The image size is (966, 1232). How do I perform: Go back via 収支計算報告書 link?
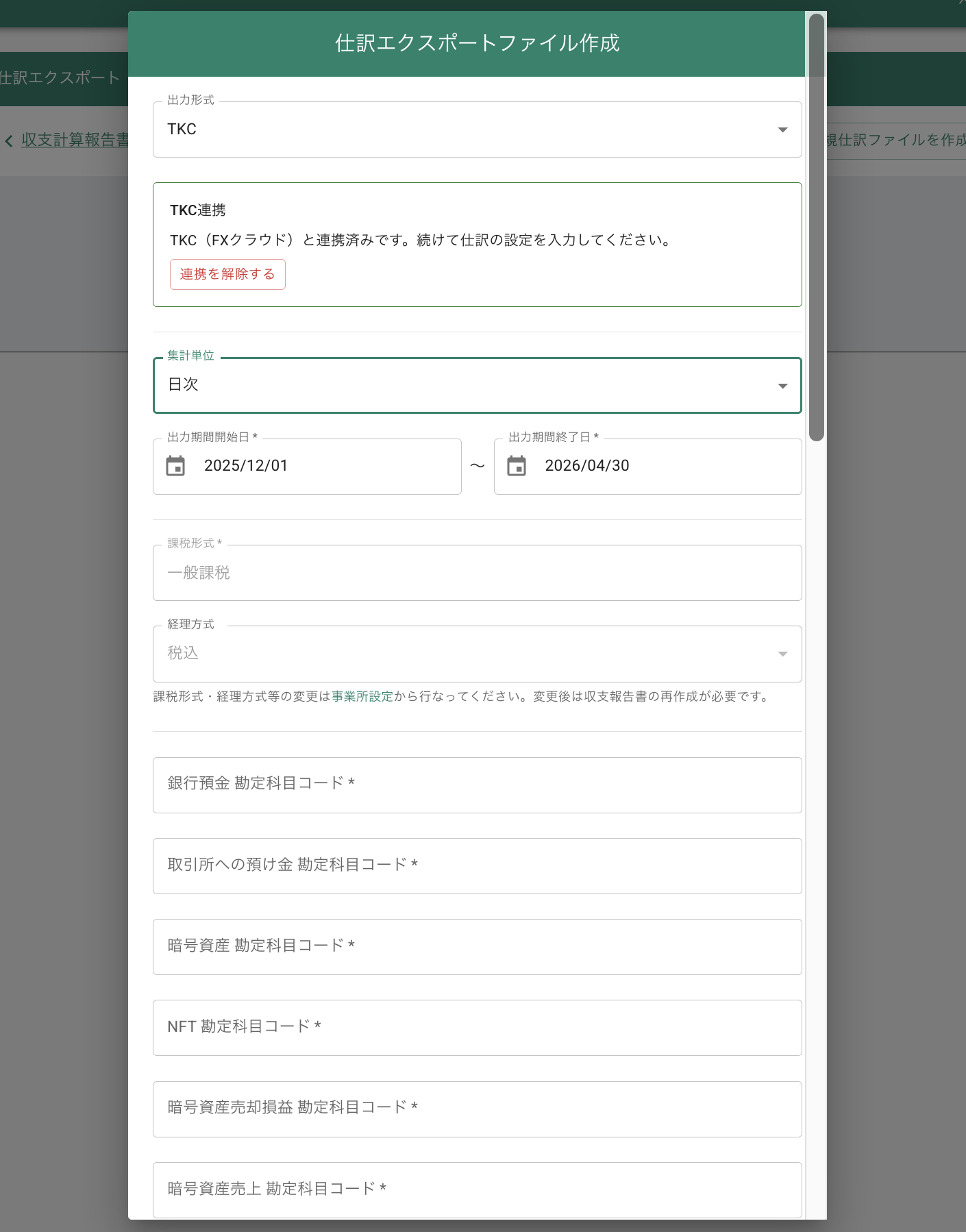[75, 140]
